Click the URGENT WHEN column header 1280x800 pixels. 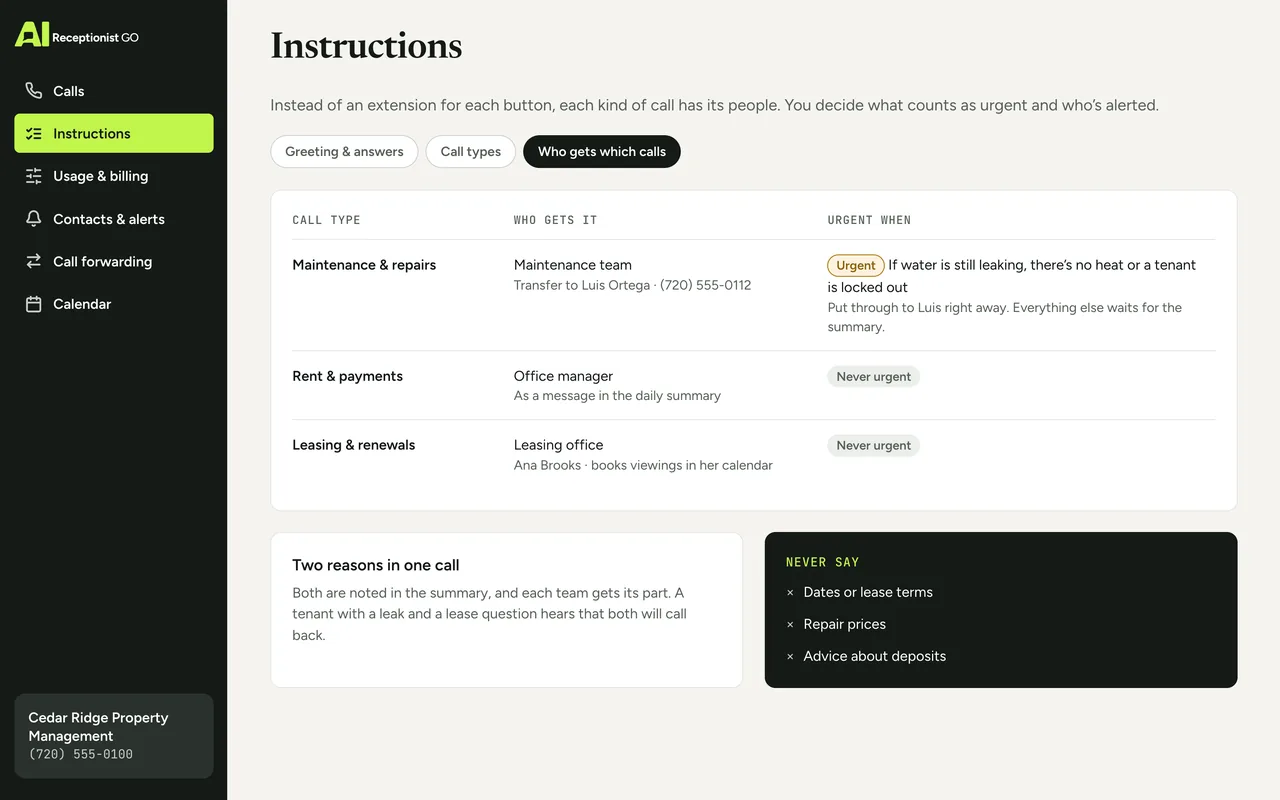[x=869, y=220]
